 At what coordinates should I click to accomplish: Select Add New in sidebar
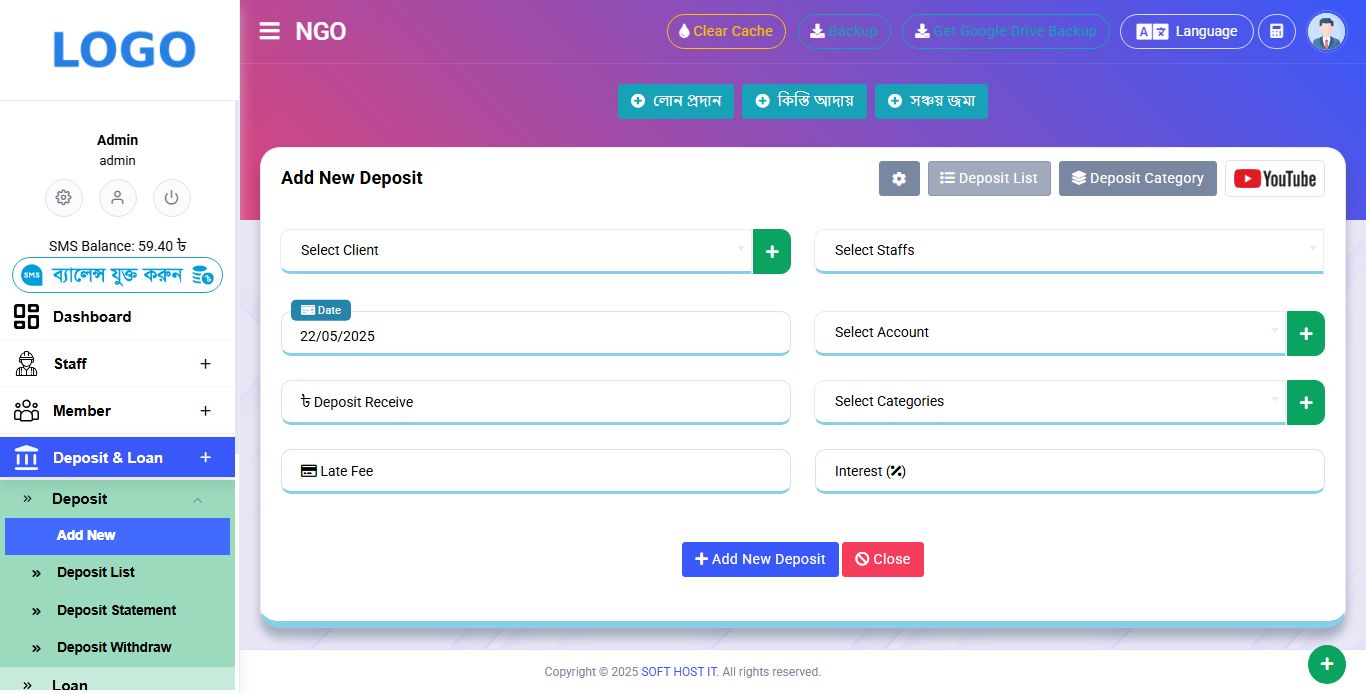[x=117, y=536]
